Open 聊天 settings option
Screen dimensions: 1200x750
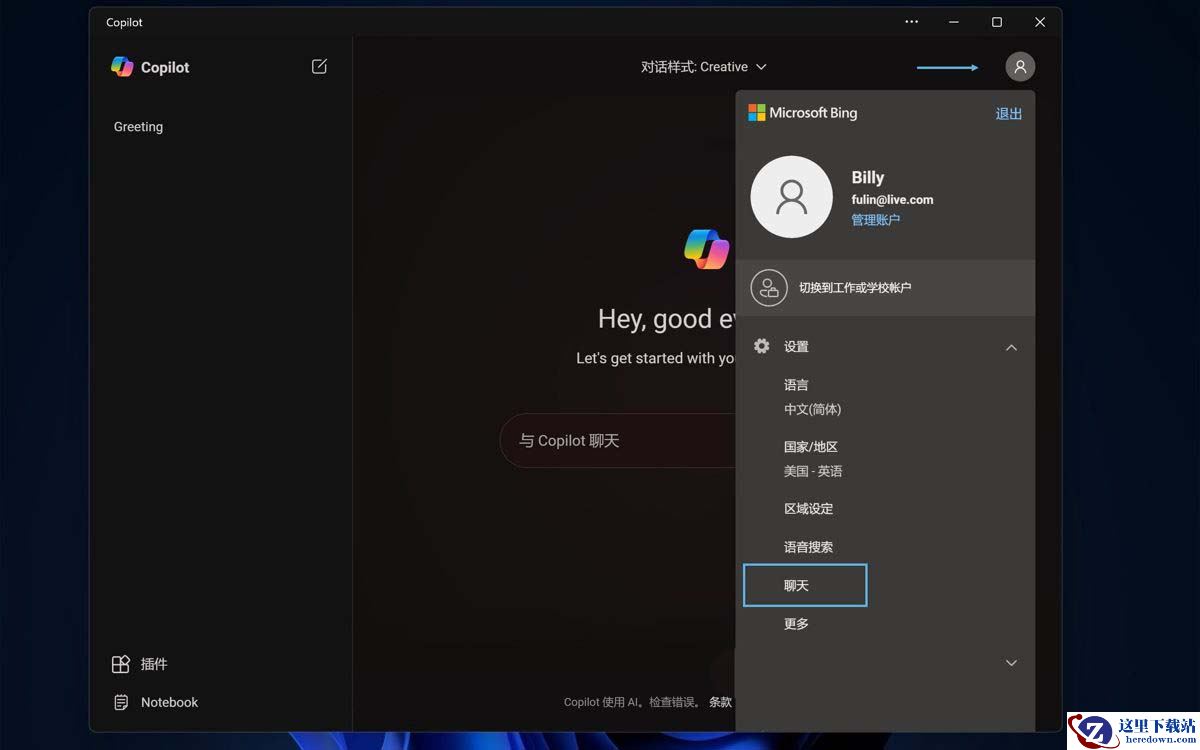click(805, 585)
